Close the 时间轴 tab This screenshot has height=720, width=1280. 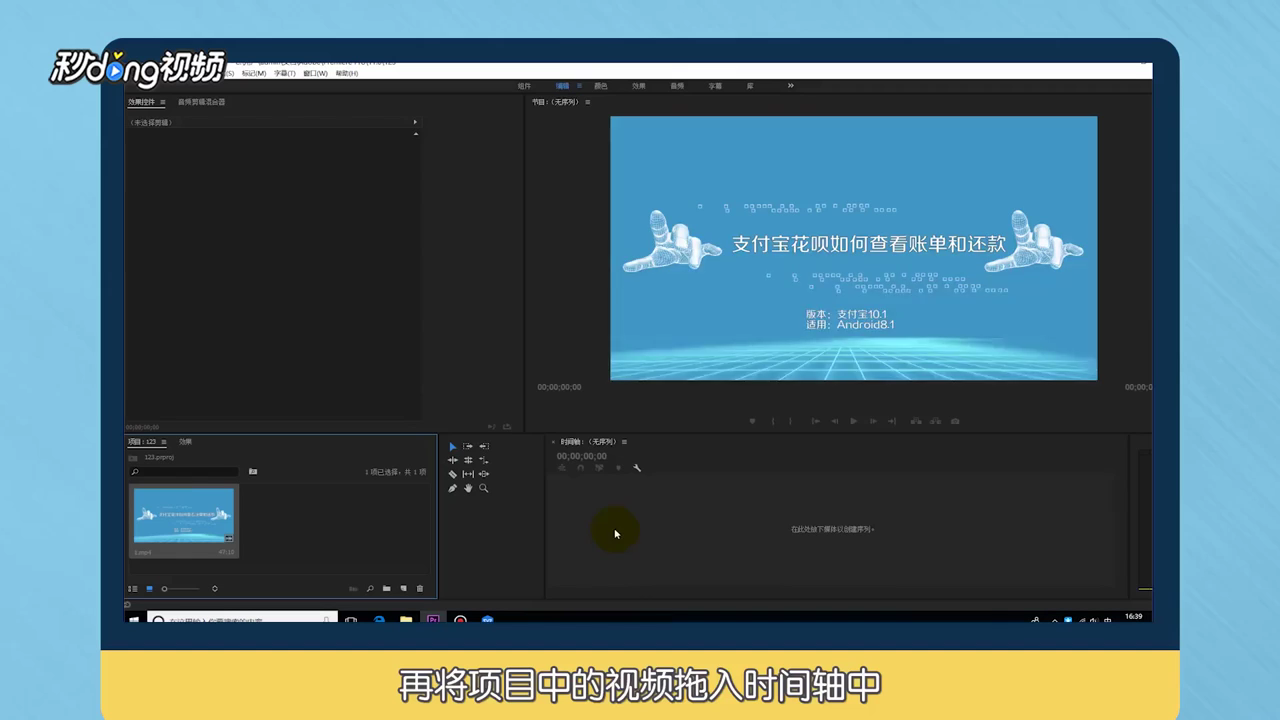click(x=553, y=442)
